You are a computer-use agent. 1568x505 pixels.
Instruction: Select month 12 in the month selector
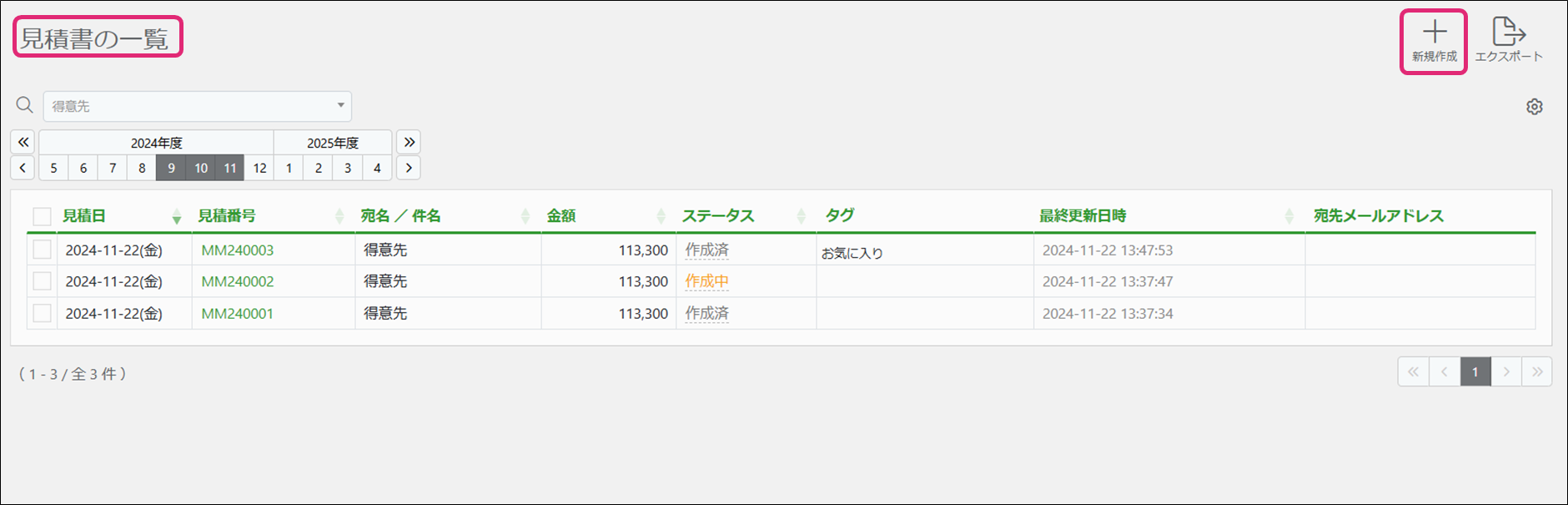259,168
